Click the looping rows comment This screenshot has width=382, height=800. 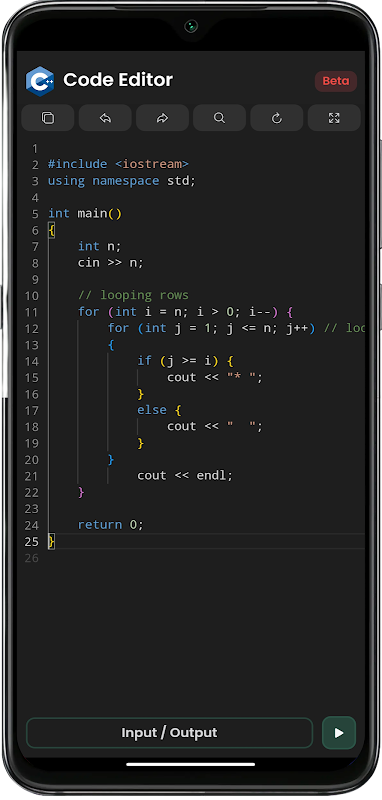(133, 295)
